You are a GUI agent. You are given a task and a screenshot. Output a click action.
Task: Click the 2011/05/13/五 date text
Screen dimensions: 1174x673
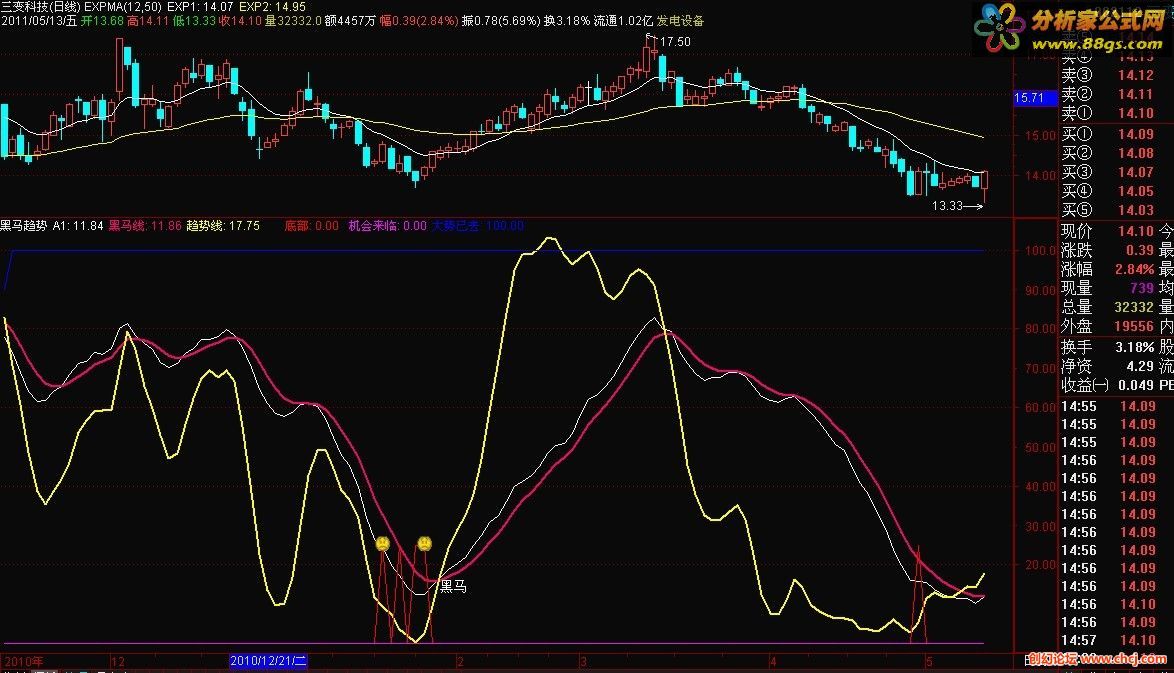click(39, 21)
